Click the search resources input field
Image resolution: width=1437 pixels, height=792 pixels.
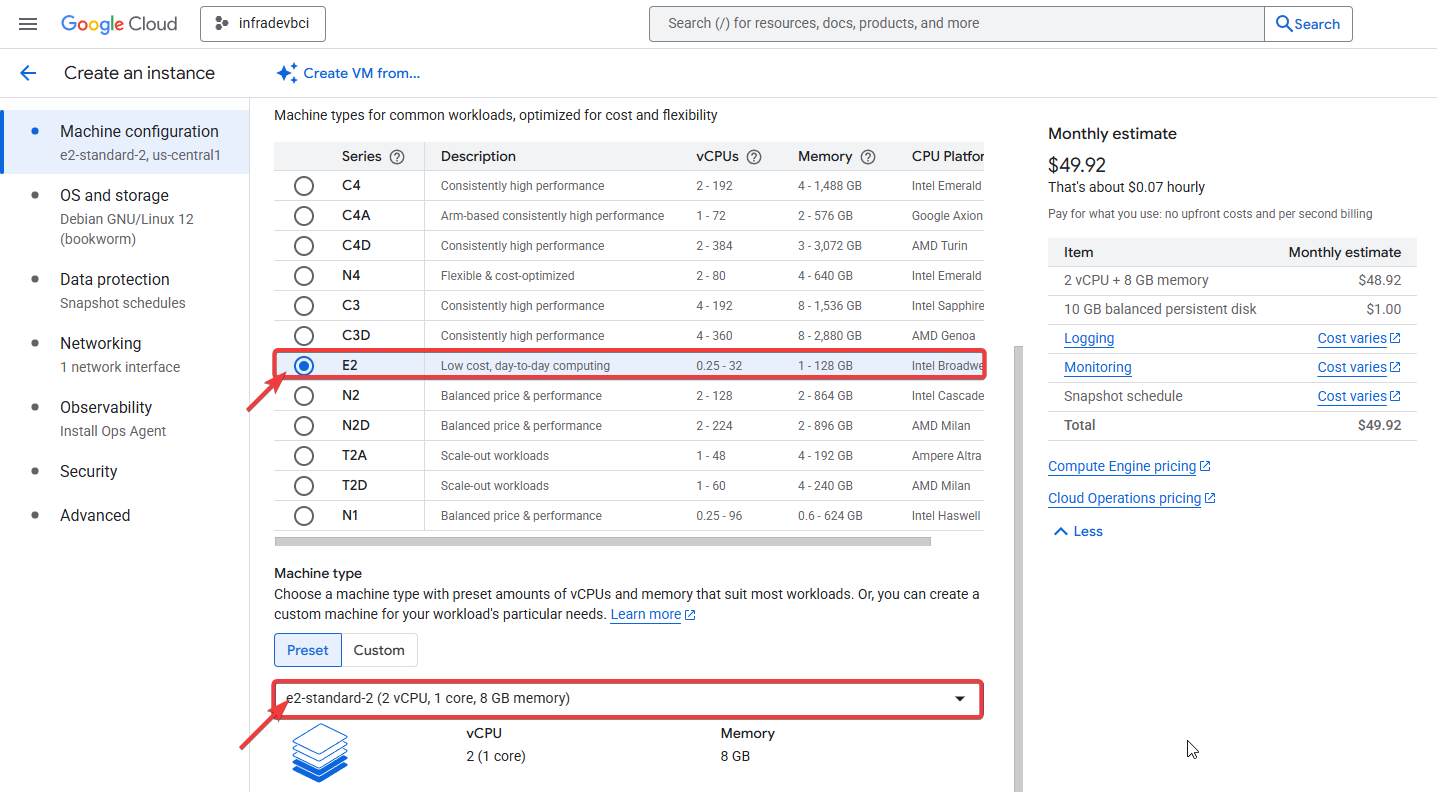pos(956,24)
